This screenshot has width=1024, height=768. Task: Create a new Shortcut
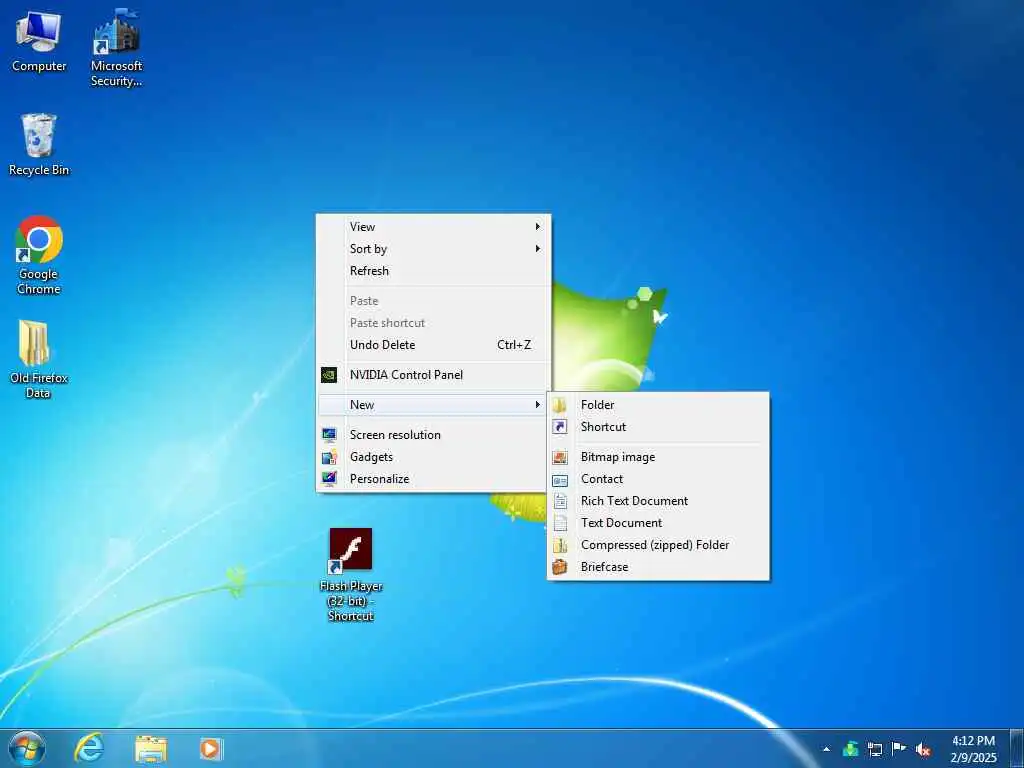pyautogui.click(x=658, y=427)
